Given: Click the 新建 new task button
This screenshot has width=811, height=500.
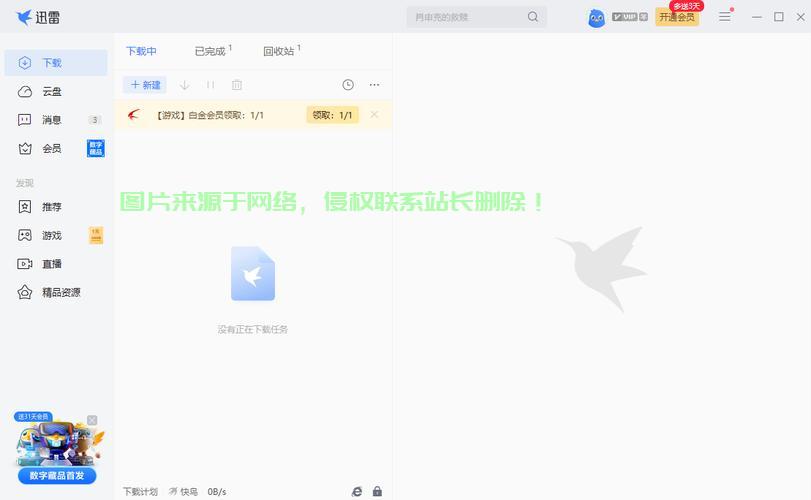Looking at the screenshot, I should point(145,85).
